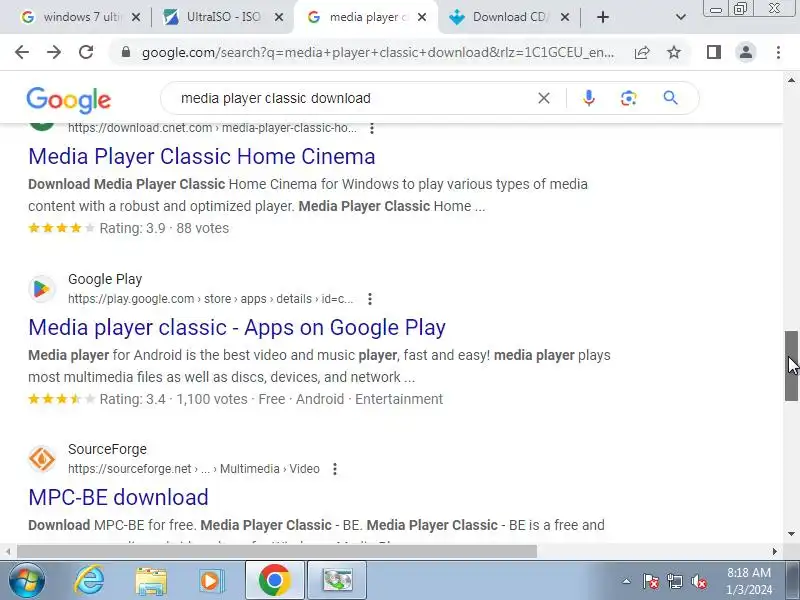
Task: Open more options for Google Play result
Action: pos(370,299)
